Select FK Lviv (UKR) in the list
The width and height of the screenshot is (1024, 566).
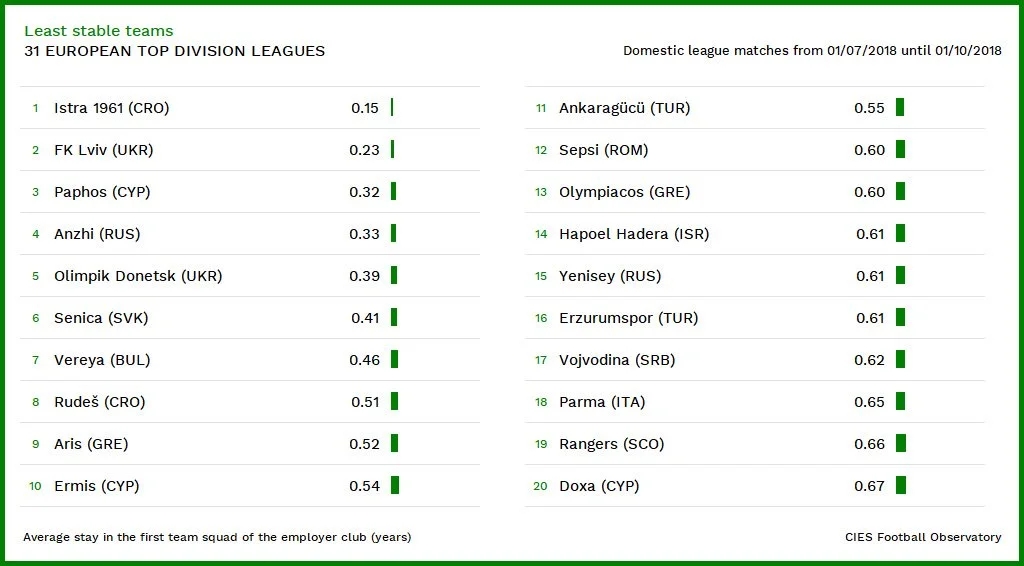(103, 150)
